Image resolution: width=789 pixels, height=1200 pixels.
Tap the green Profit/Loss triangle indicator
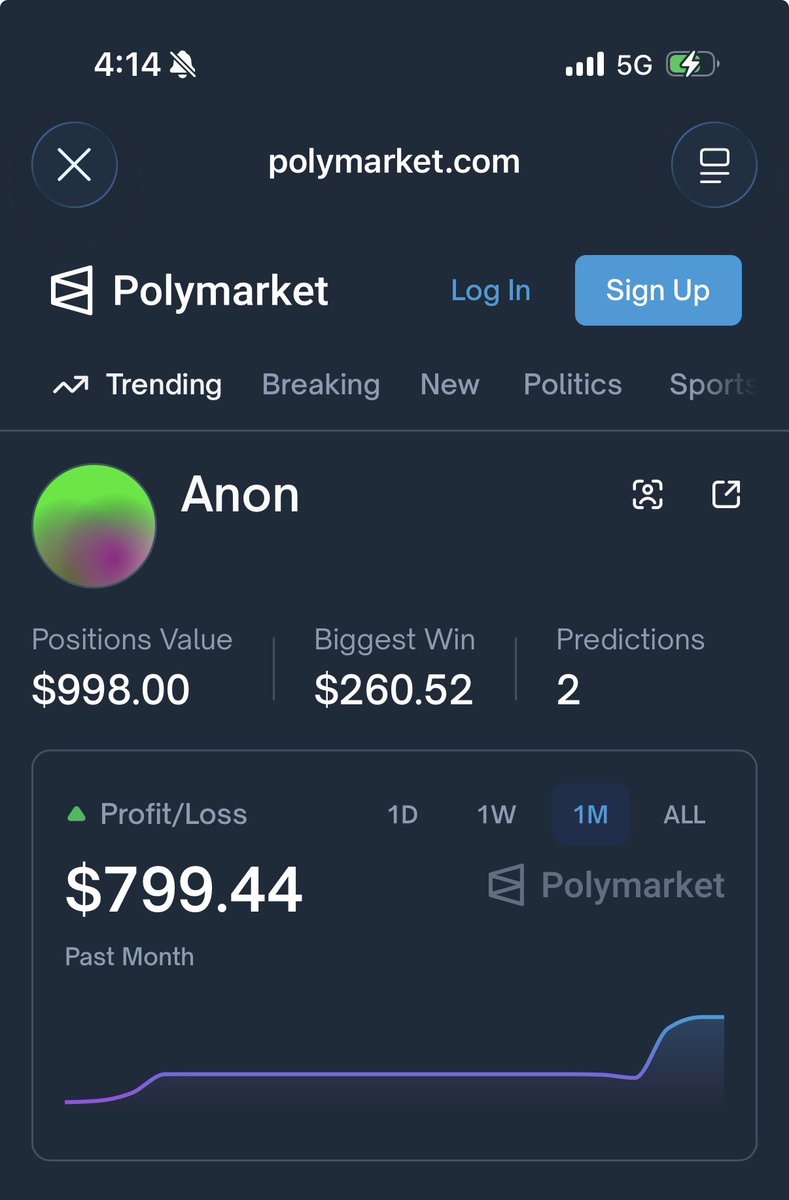[76, 815]
